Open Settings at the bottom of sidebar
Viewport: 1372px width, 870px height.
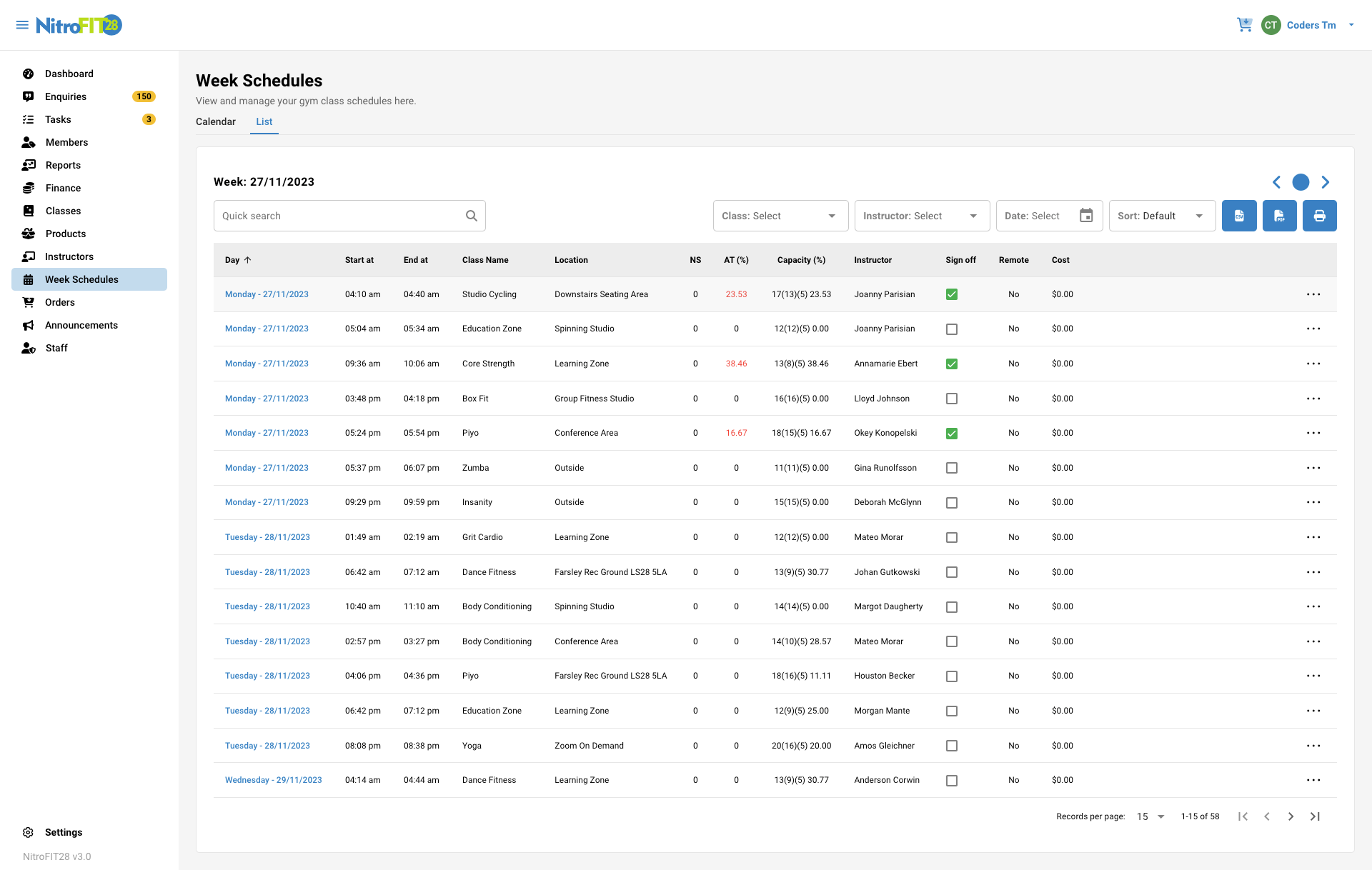coord(64,832)
